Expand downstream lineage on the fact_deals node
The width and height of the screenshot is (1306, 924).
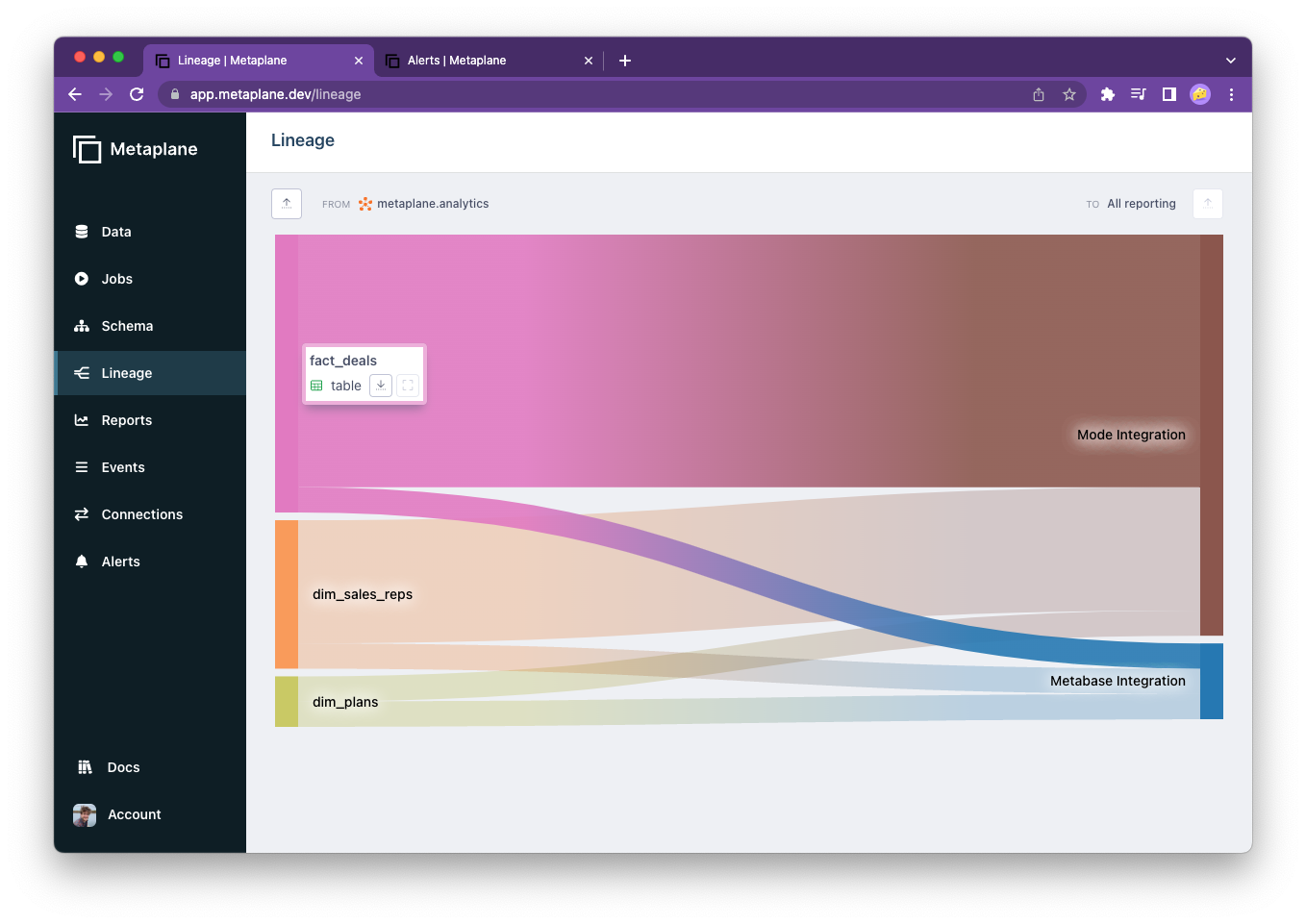pos(381,385)
